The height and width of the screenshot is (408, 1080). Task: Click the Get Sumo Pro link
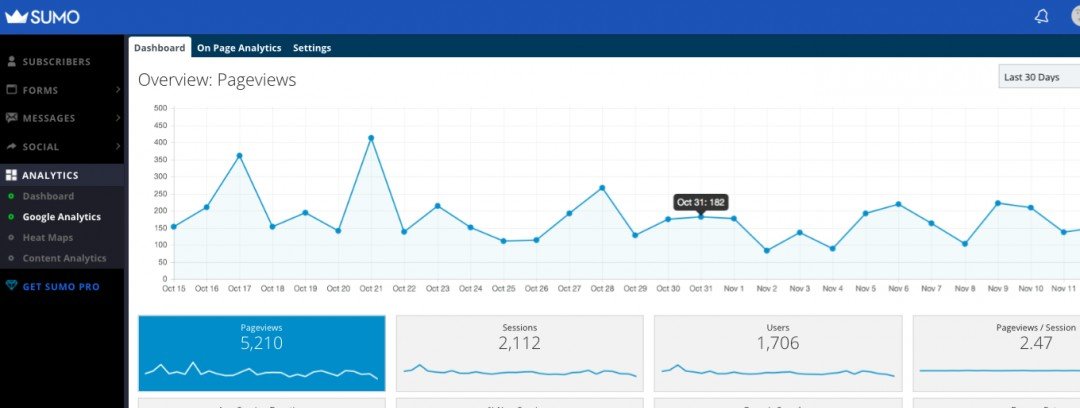(x=61, y=286)
